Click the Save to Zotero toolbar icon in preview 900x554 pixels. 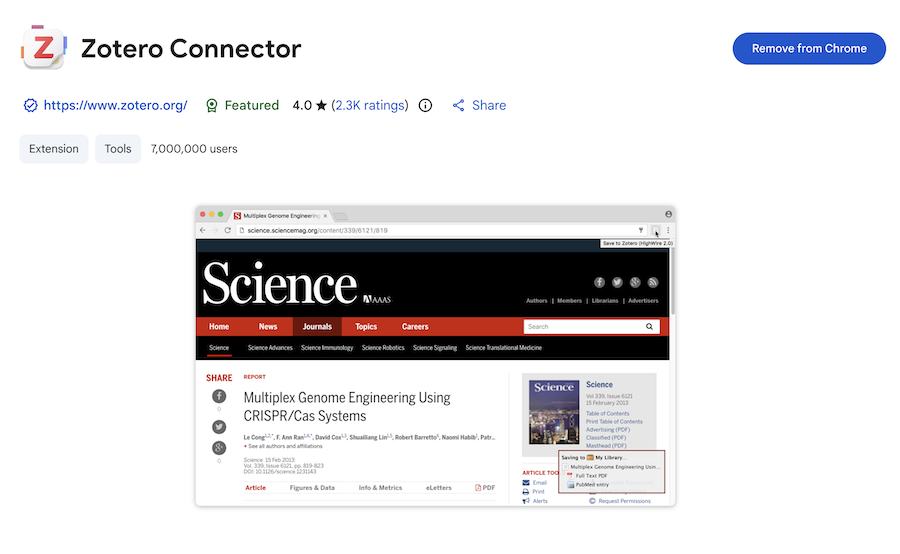tap(656, 230)
